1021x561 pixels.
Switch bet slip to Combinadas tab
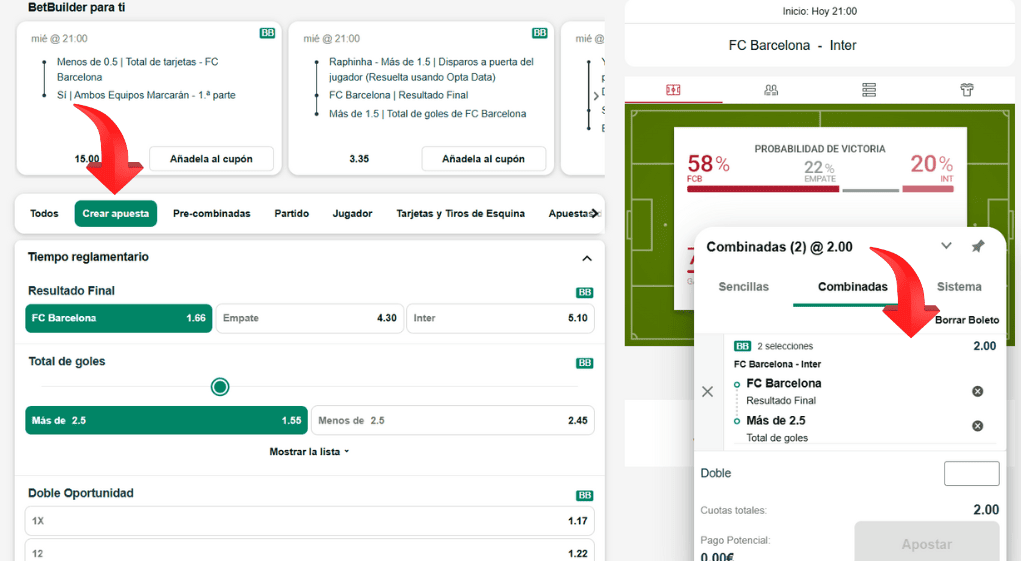852,286
